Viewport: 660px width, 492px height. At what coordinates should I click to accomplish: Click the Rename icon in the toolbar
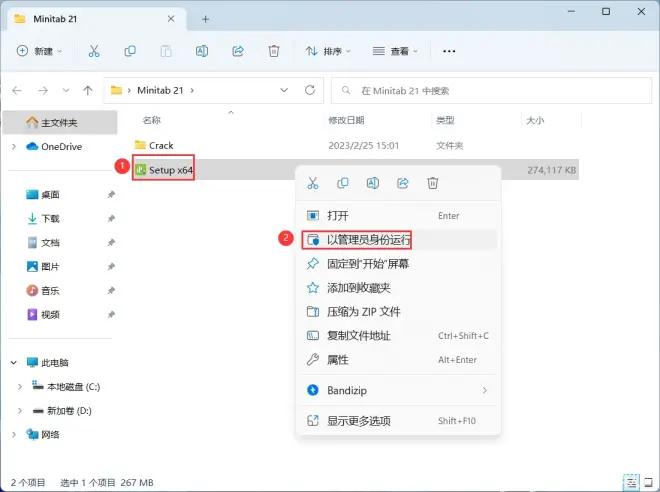pos(202,51)
